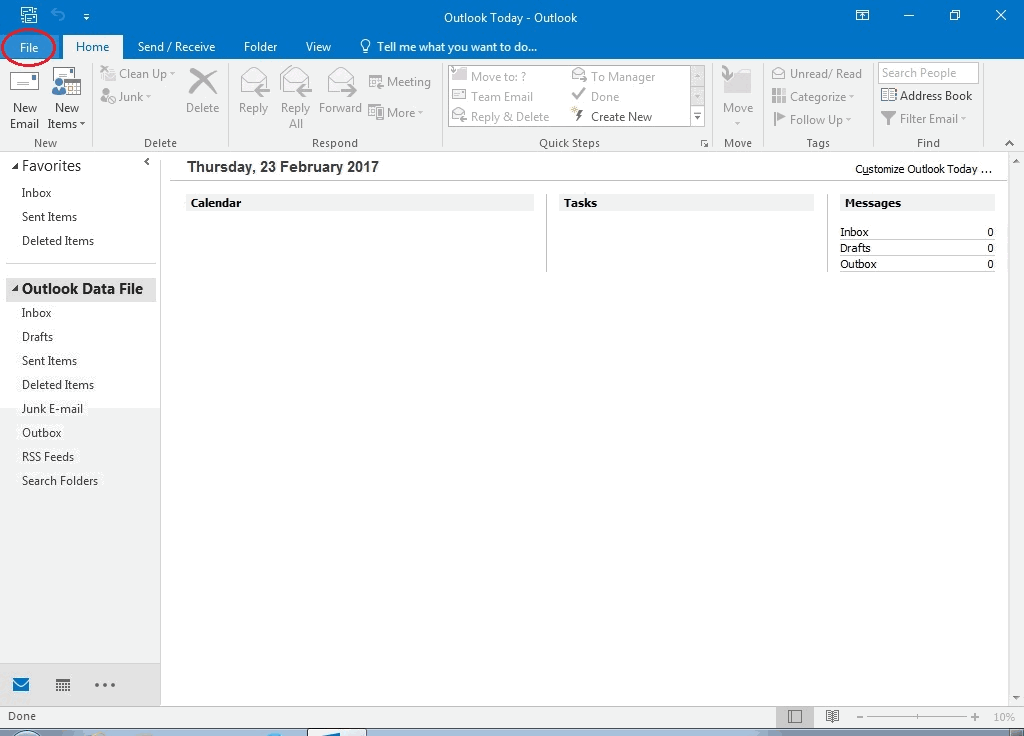1024x736 pixels.
Task: Open the Folder tab
Action: click(x=260, y=47)
